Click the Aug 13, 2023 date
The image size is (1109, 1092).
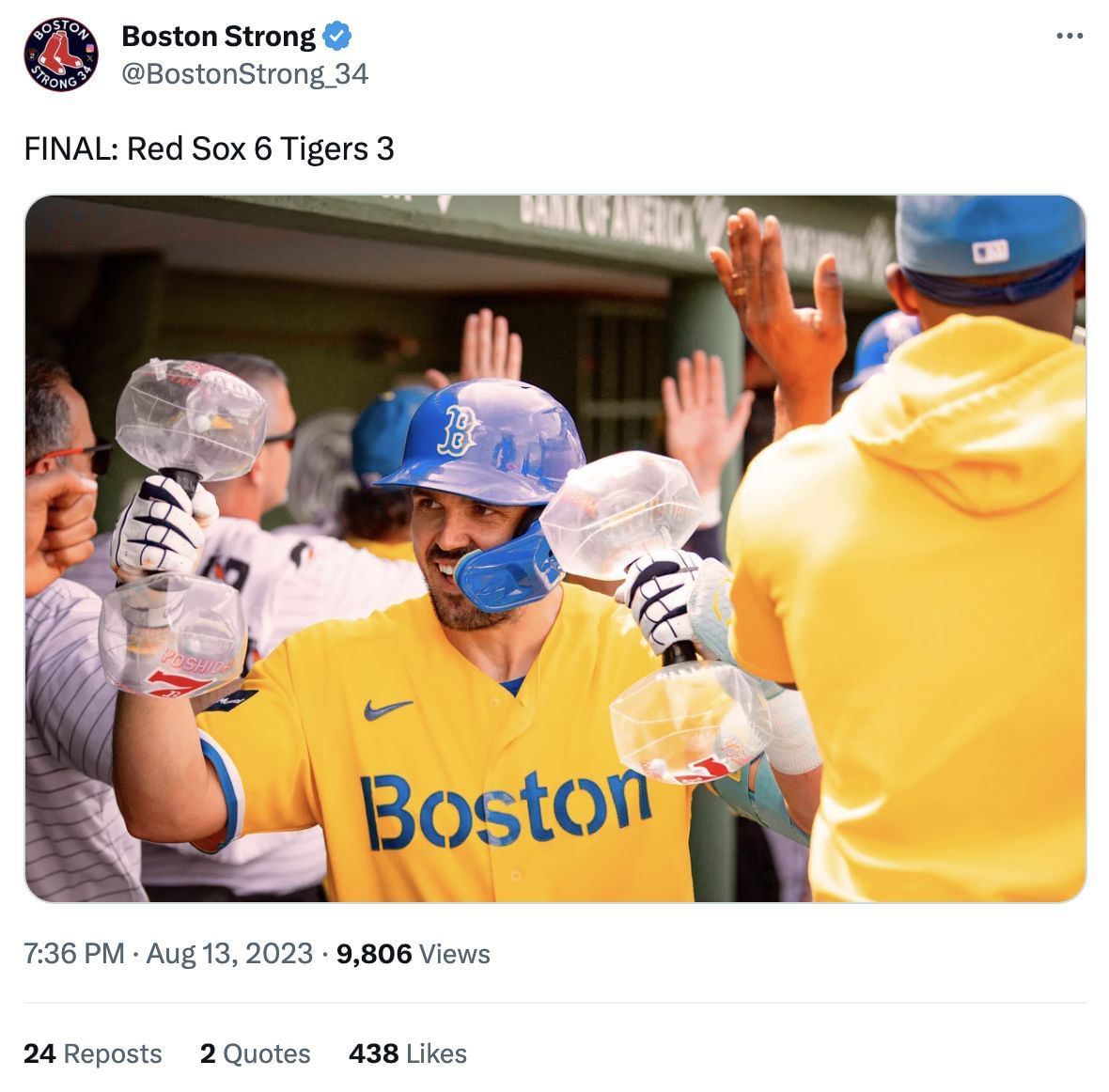tap(229, 954)
